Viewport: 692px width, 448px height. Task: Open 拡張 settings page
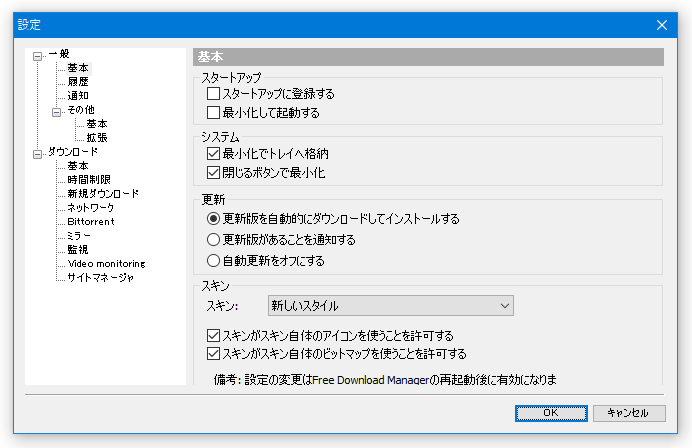click(97, 138)
